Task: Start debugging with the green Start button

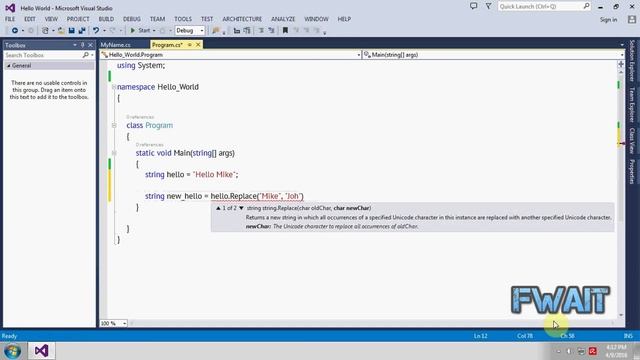Action: [140, 31]
